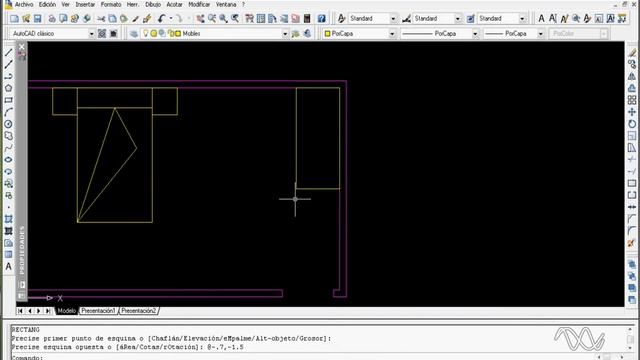Open the dimension style Standard dropdown
This screenshot has height=360, width=640.
458,18
